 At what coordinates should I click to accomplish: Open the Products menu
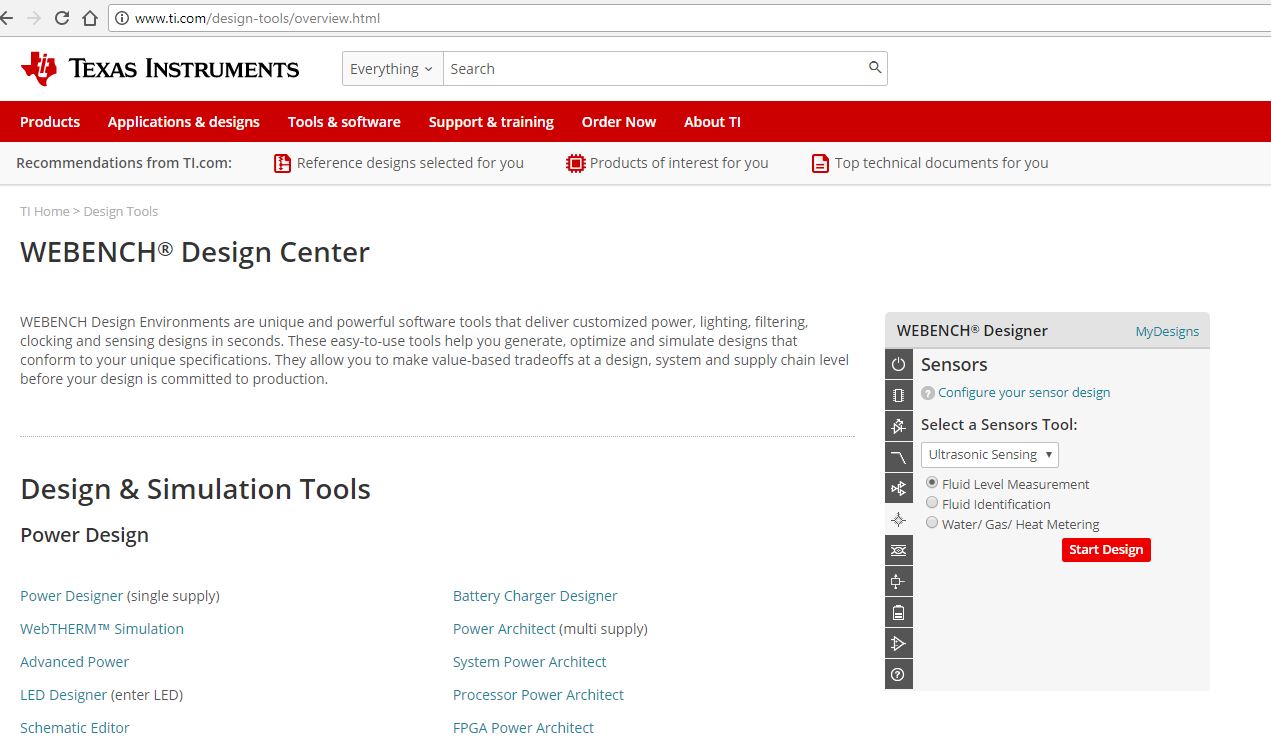coord(50,122)
